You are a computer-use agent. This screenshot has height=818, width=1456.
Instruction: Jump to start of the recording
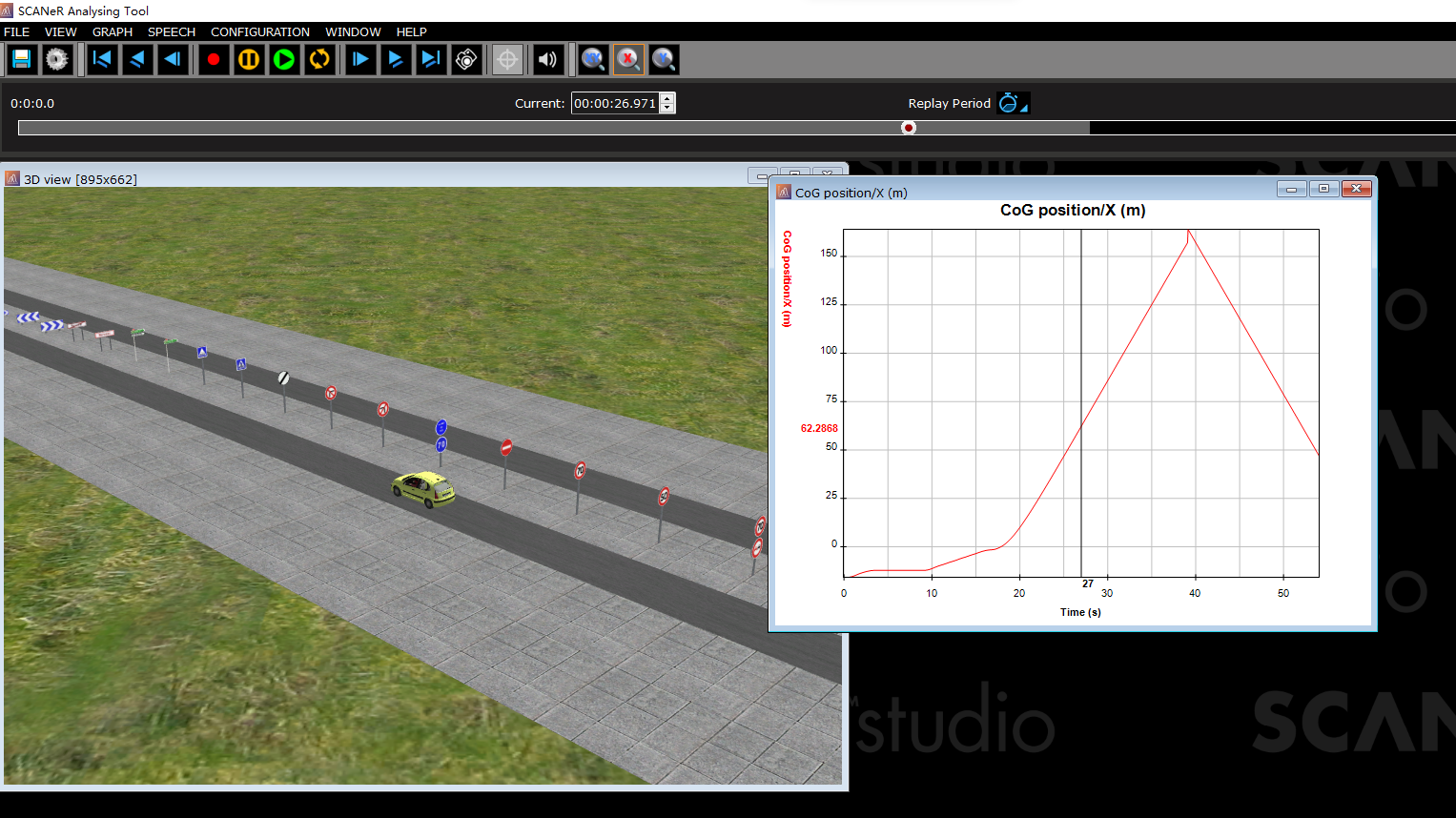[102, 59]
